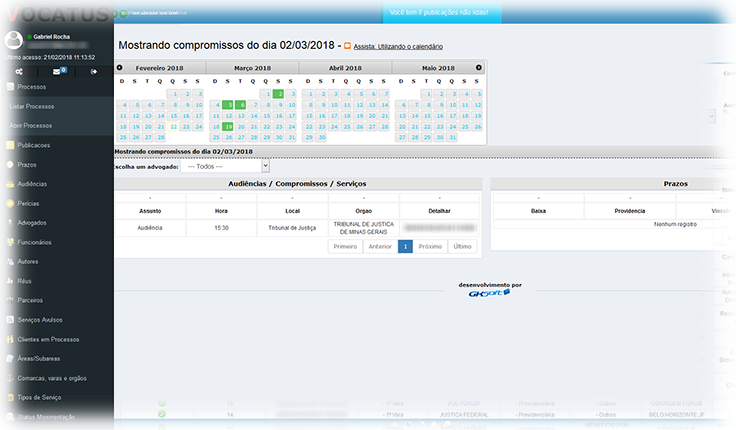This screenshot has width=736, height=430.
Task: Open Serviços Avulsos menu item
Action: click(42, 320)
